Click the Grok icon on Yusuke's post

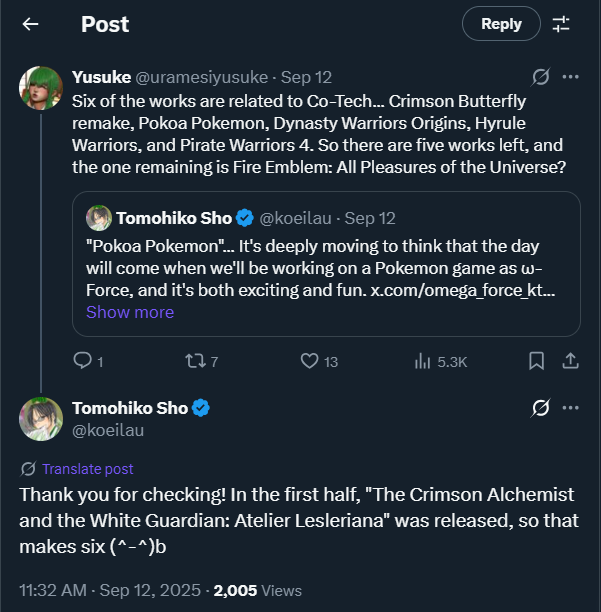tap(540, 77)
